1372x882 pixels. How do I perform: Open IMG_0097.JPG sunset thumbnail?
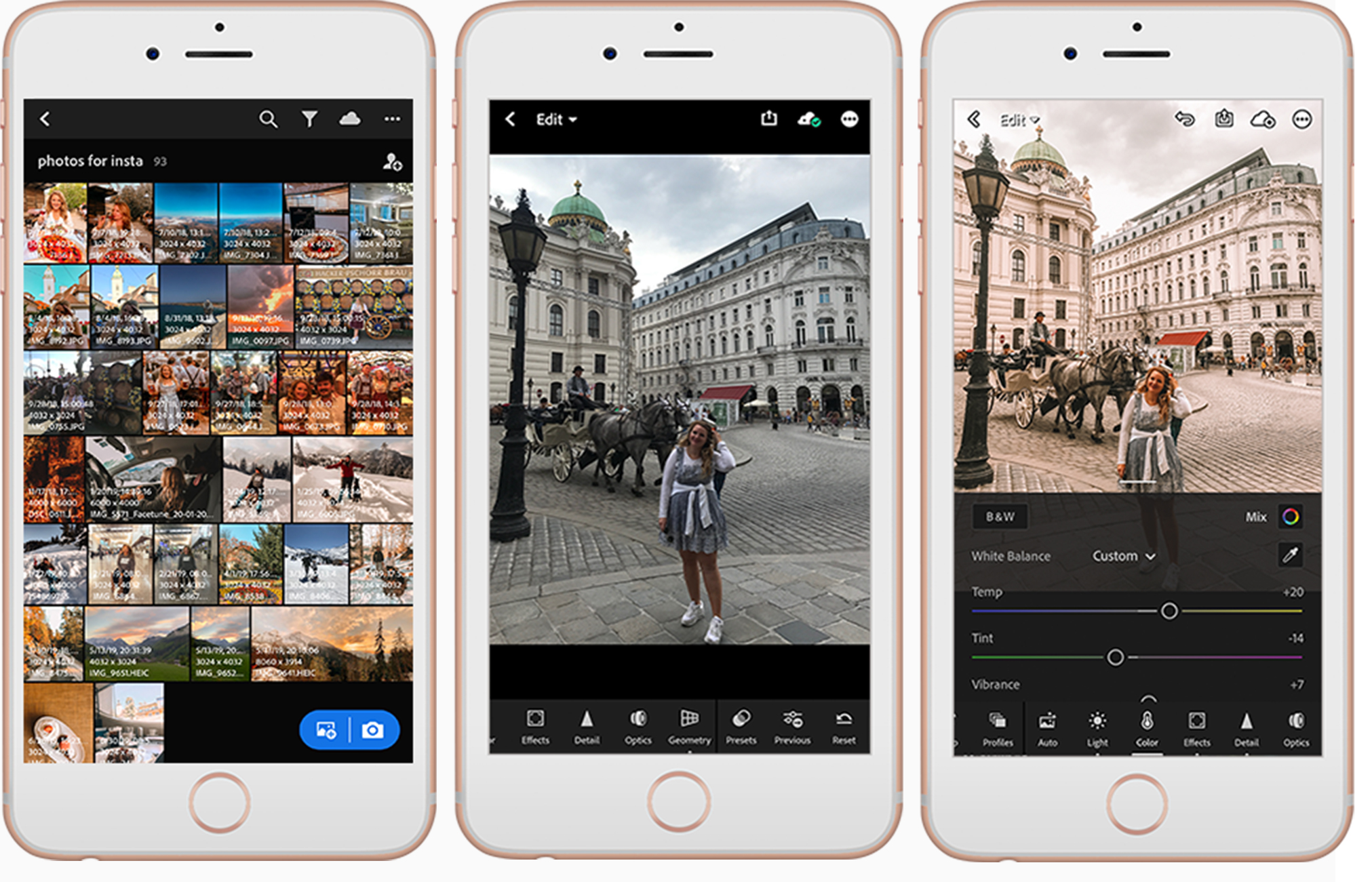pos(260,307)
